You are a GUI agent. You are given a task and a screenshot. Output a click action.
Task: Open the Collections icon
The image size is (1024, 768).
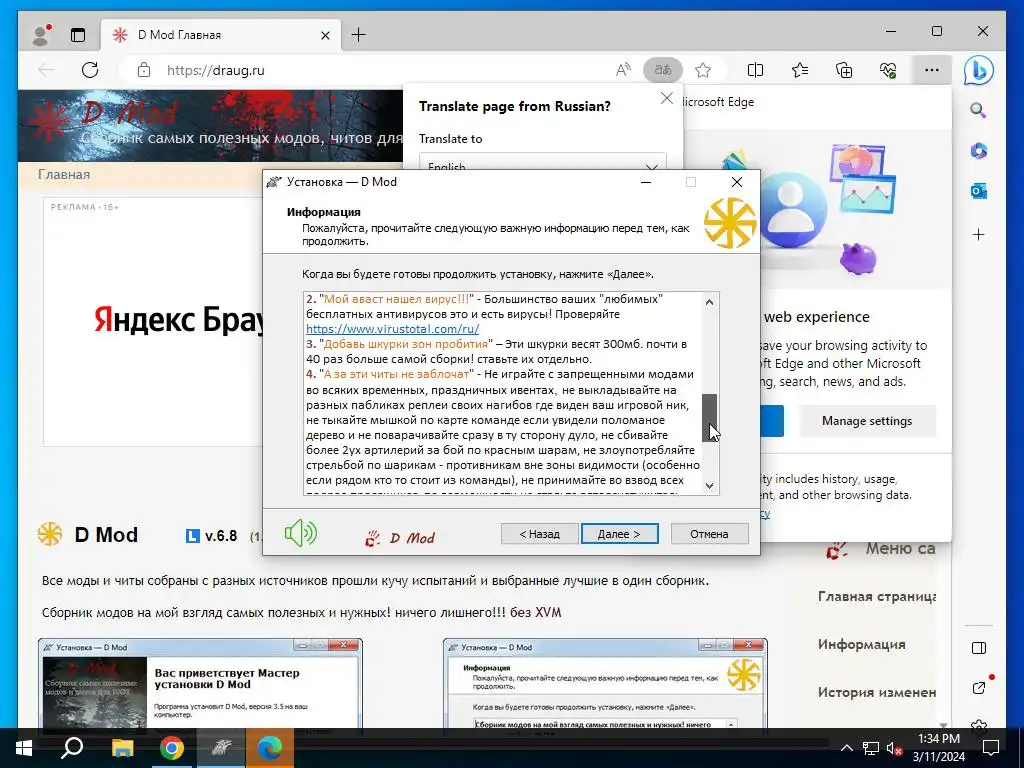tap(844, 70)
